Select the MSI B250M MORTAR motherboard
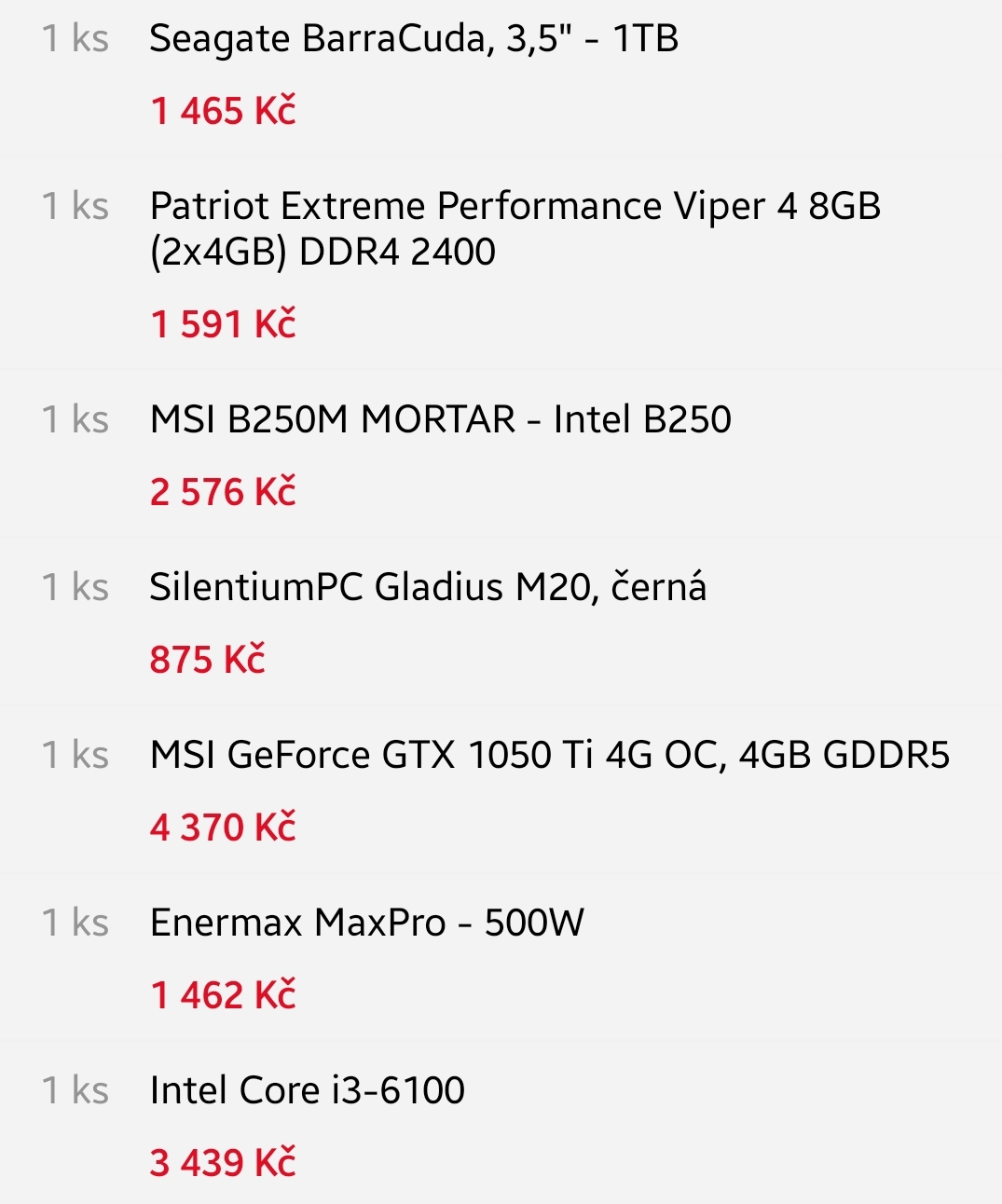The height and width of the screenshot is (1204, 1002). tap(440, 420)
